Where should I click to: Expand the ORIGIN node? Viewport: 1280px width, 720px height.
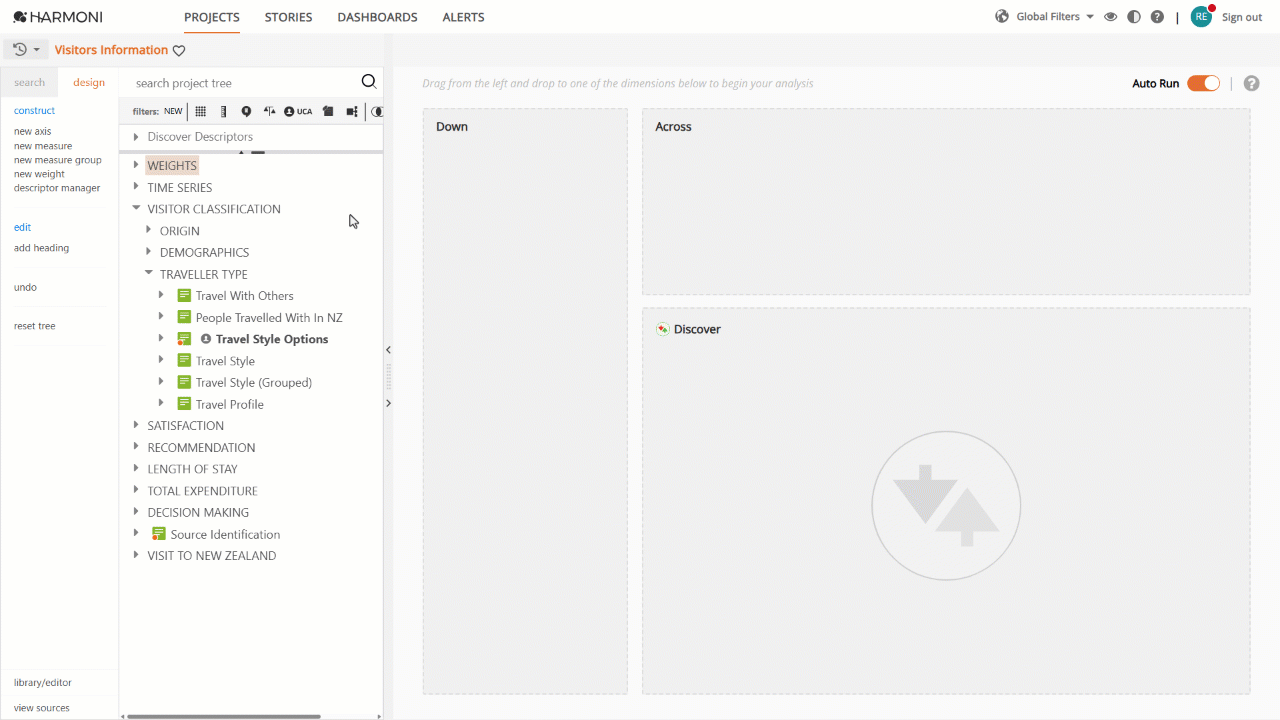(149, 231)
